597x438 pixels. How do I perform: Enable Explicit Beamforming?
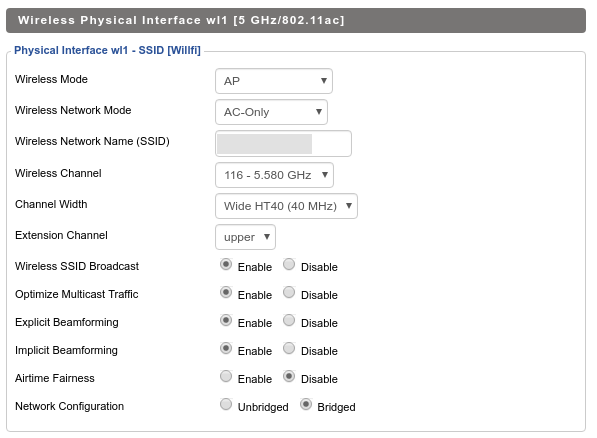click(226, 320)
